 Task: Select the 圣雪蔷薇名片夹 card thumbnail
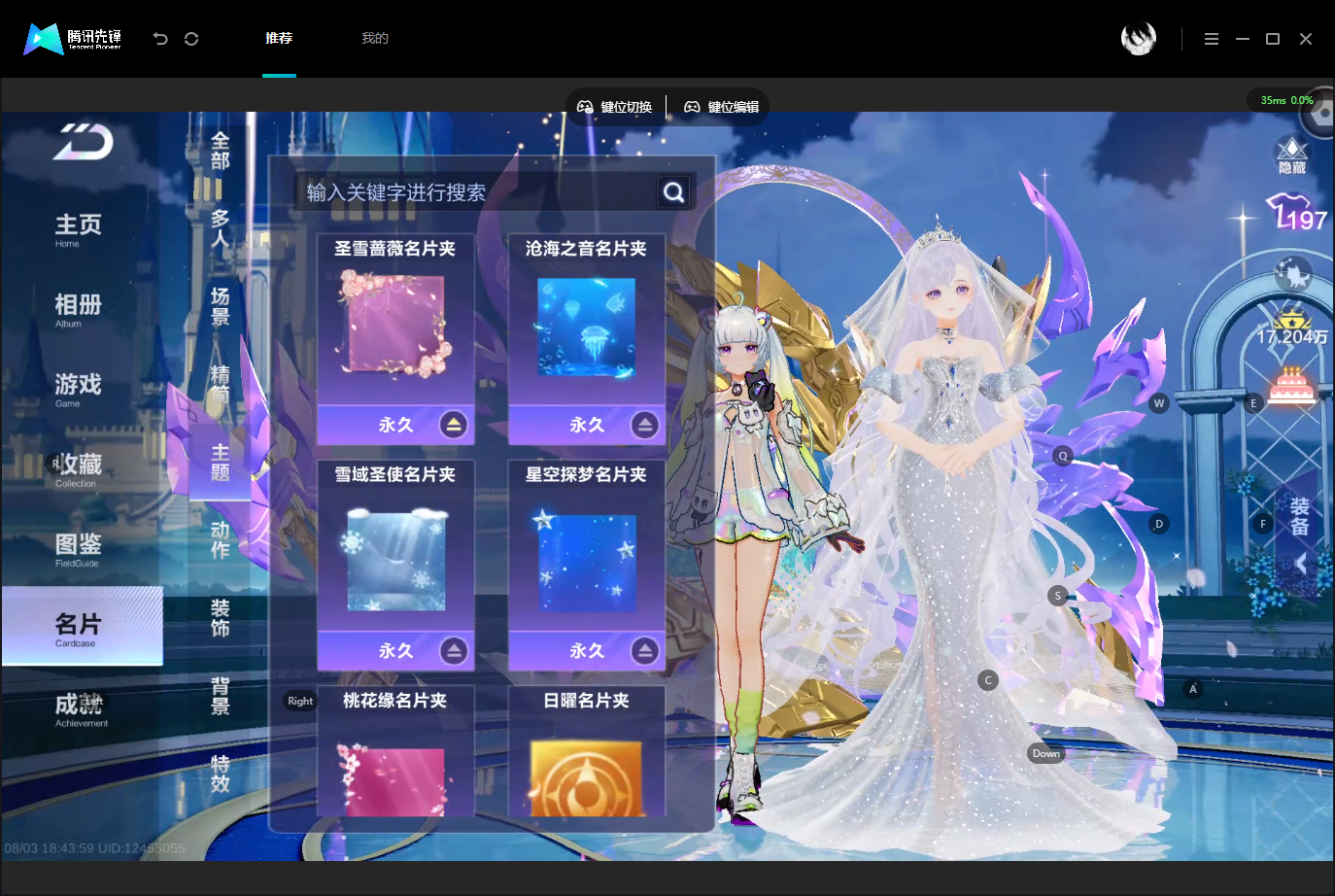coord(395,327)
